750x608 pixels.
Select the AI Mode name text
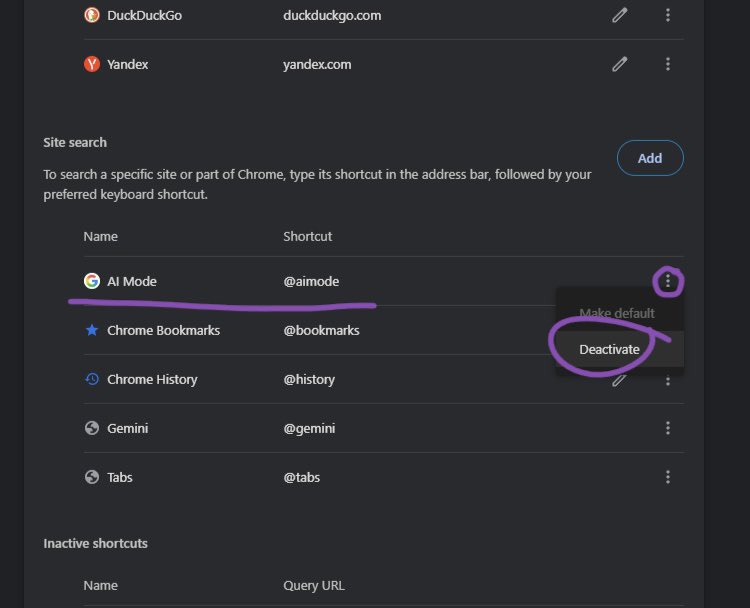[132, 281]
